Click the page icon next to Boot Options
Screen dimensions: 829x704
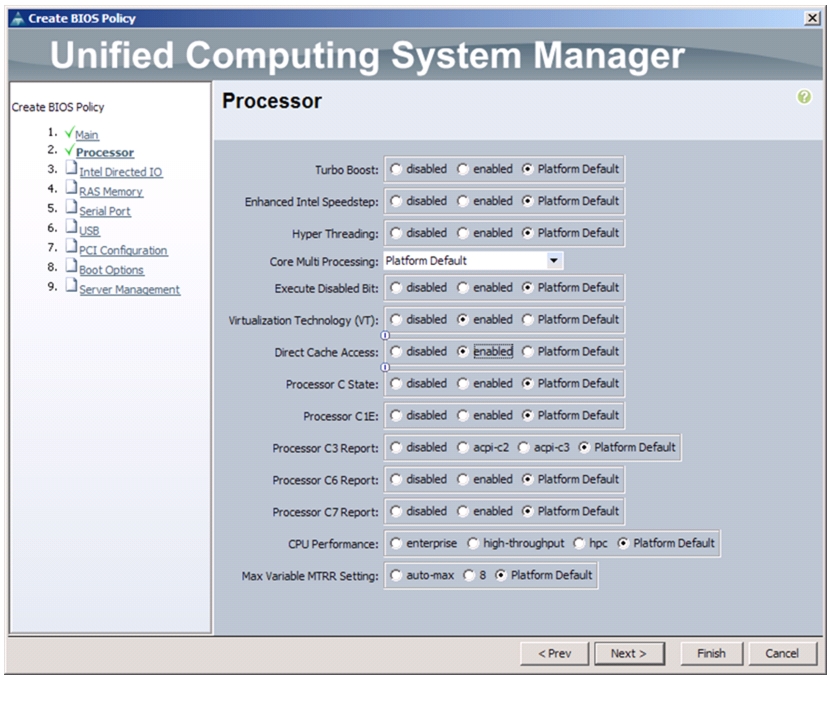click(x=71, y=265)
